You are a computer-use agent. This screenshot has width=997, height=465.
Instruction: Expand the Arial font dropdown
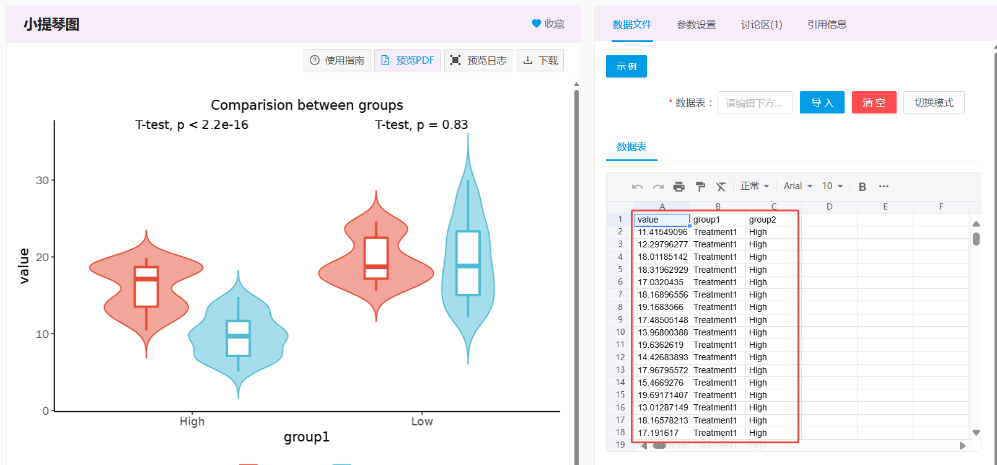[x=797, y=187]
